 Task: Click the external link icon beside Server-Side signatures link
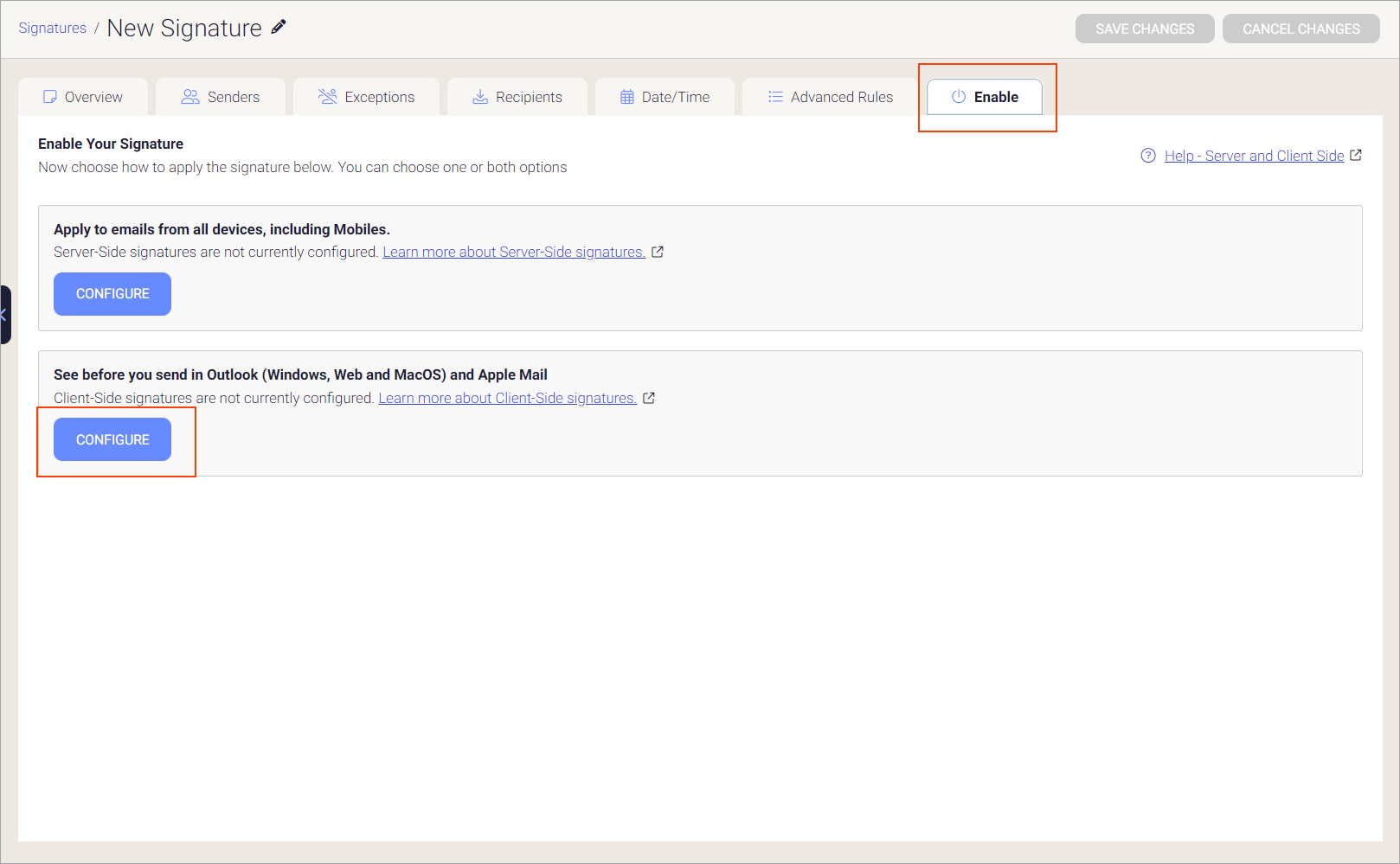[x=658, y=251]
